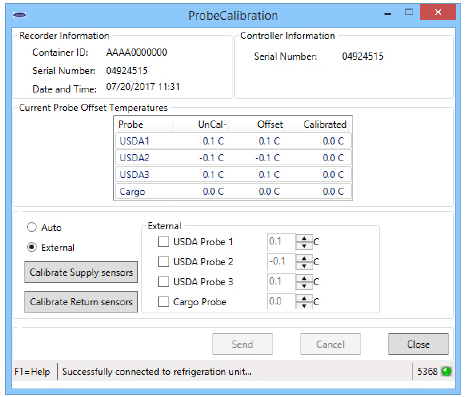Select the External radio button
This screenshot has width=466, height=397.
point(32,247)
